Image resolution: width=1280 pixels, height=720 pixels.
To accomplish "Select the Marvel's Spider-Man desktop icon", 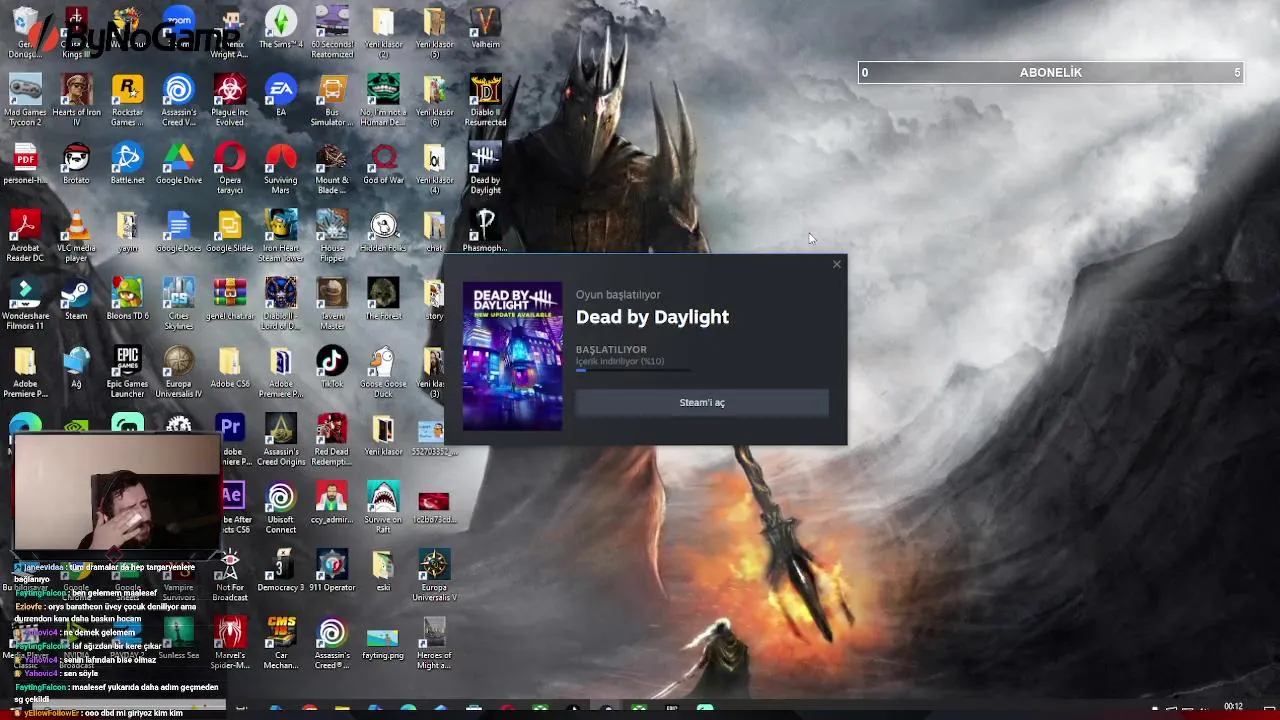I will tap(230, 645).
